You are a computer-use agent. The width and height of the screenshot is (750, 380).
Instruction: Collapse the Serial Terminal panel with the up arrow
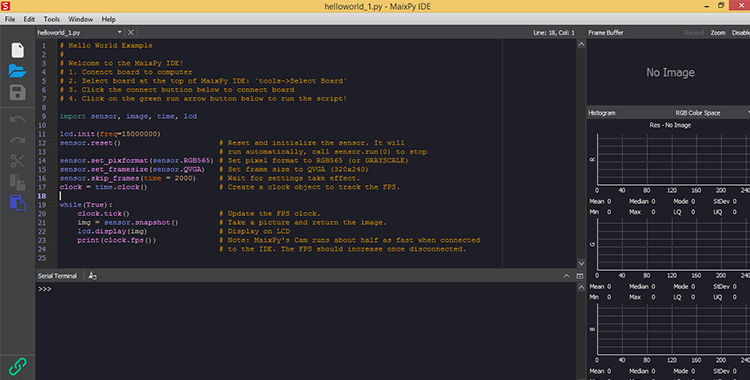[x=566, y=276]
